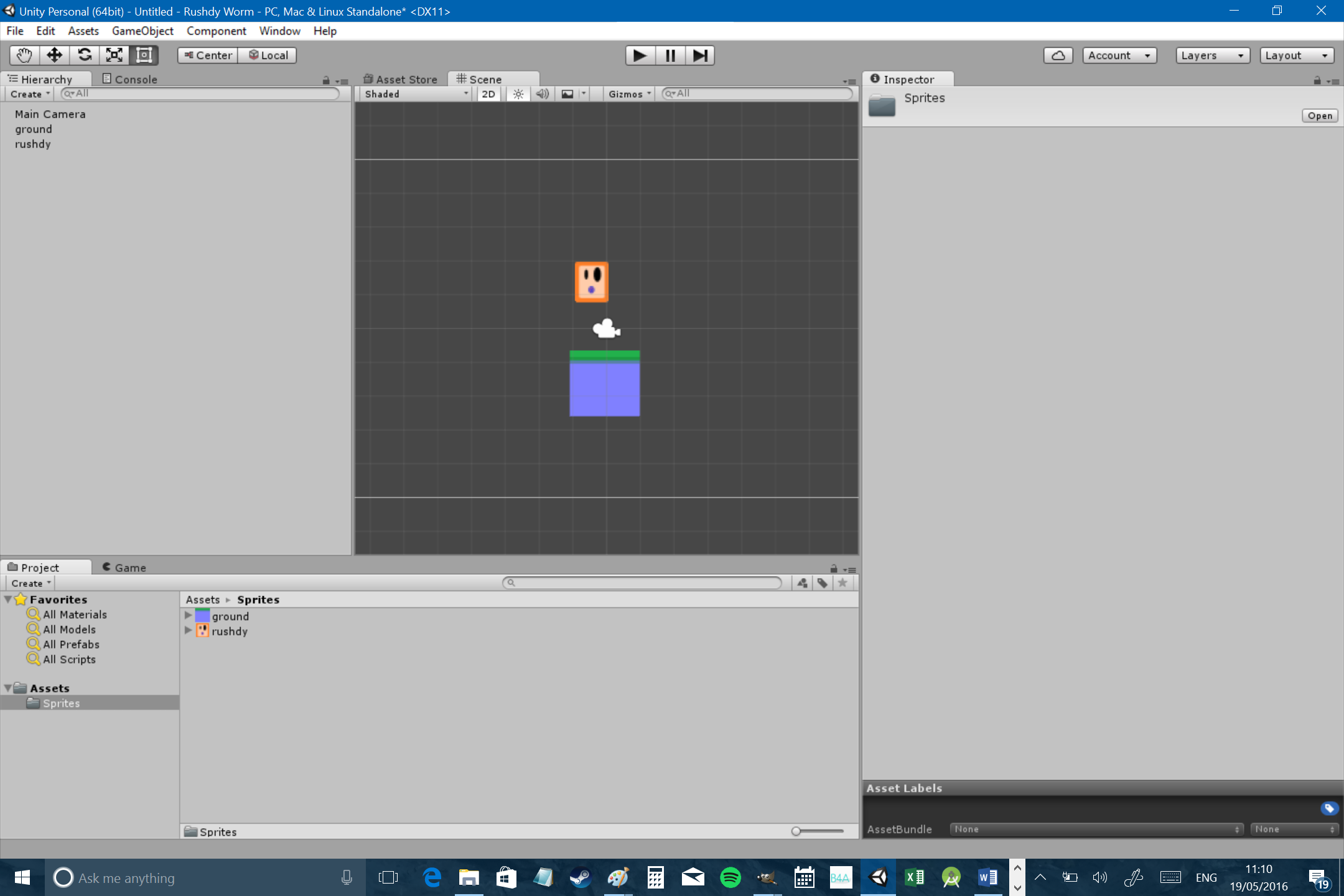The image size is (1344, 896).
Task: Click the Collab cloud sync icon
Action: 1057,55
